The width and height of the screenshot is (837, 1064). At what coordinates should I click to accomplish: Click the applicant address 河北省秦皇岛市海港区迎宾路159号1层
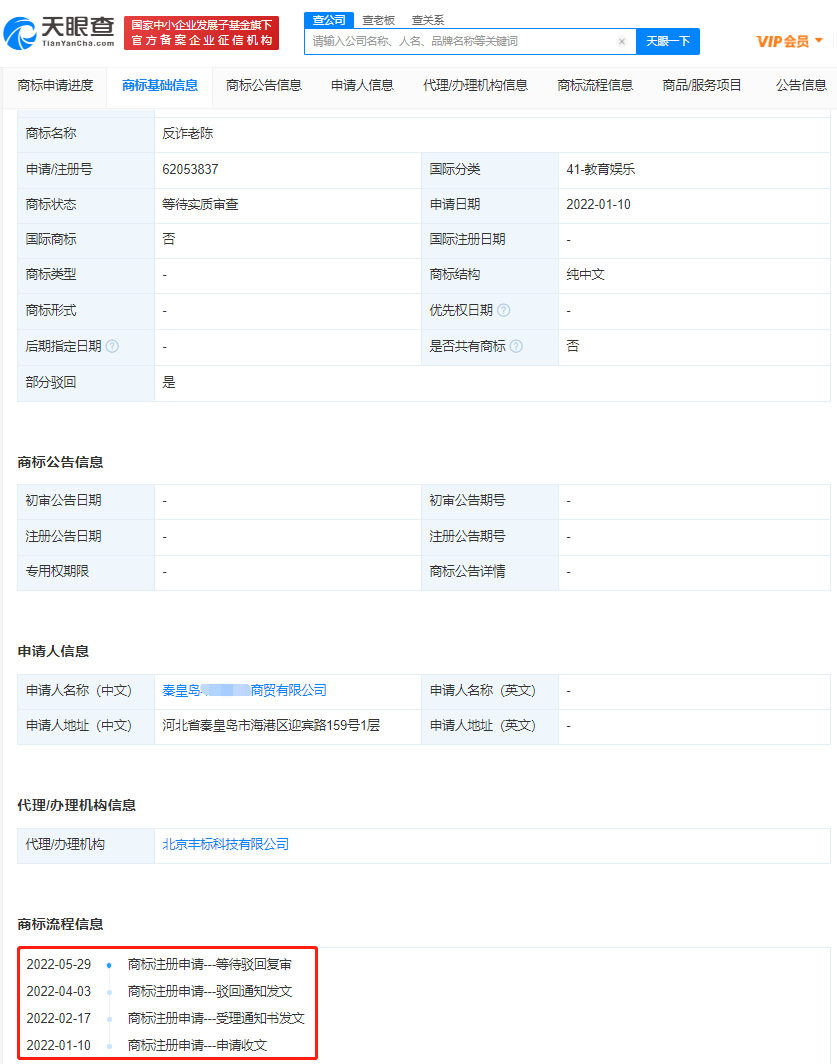click(x=271, y=725)
